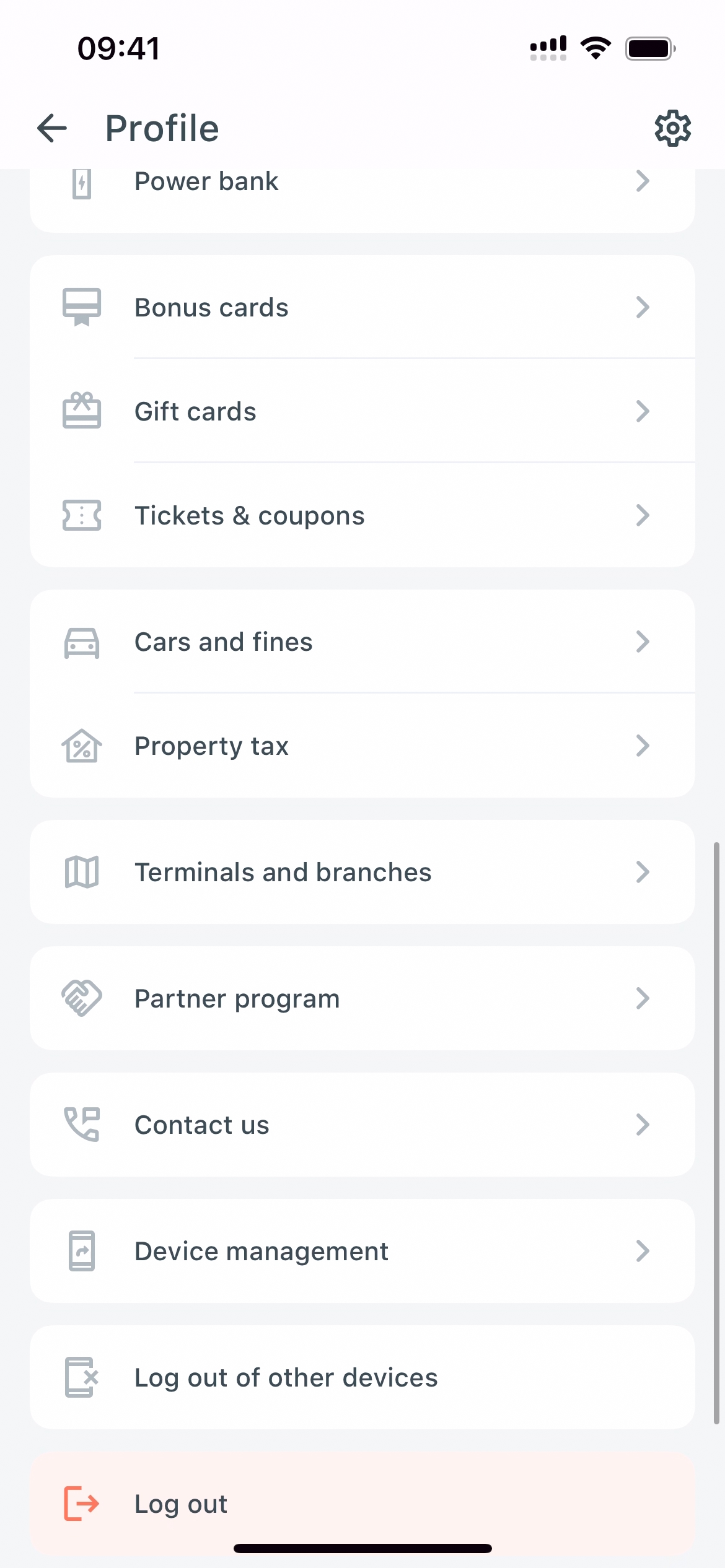This screenshot has height=1568, width=725.
Task: Tap the back arrow icon
Action: [x=52, y=128]
